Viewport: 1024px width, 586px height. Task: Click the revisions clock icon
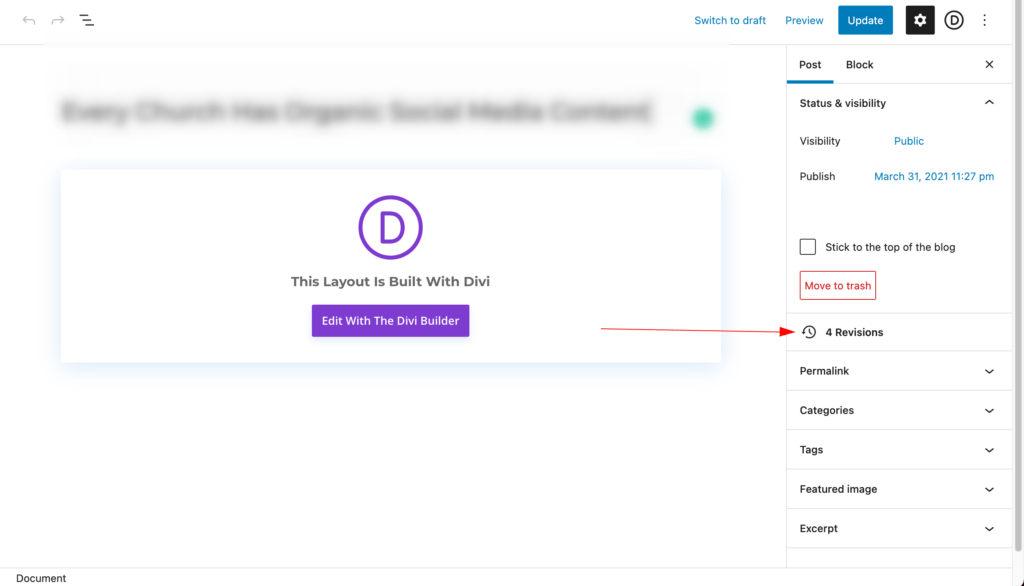coord(808,332)
